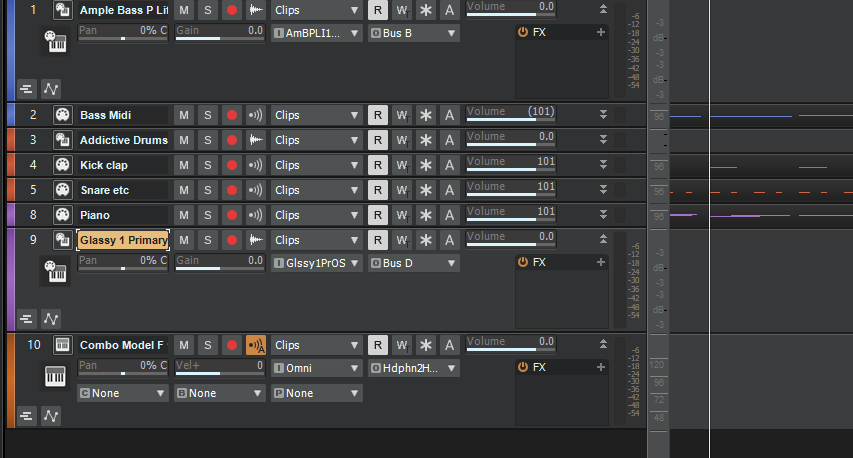Enable automation write on Snare etc track
853x458 pixels.
pos(401,190)
